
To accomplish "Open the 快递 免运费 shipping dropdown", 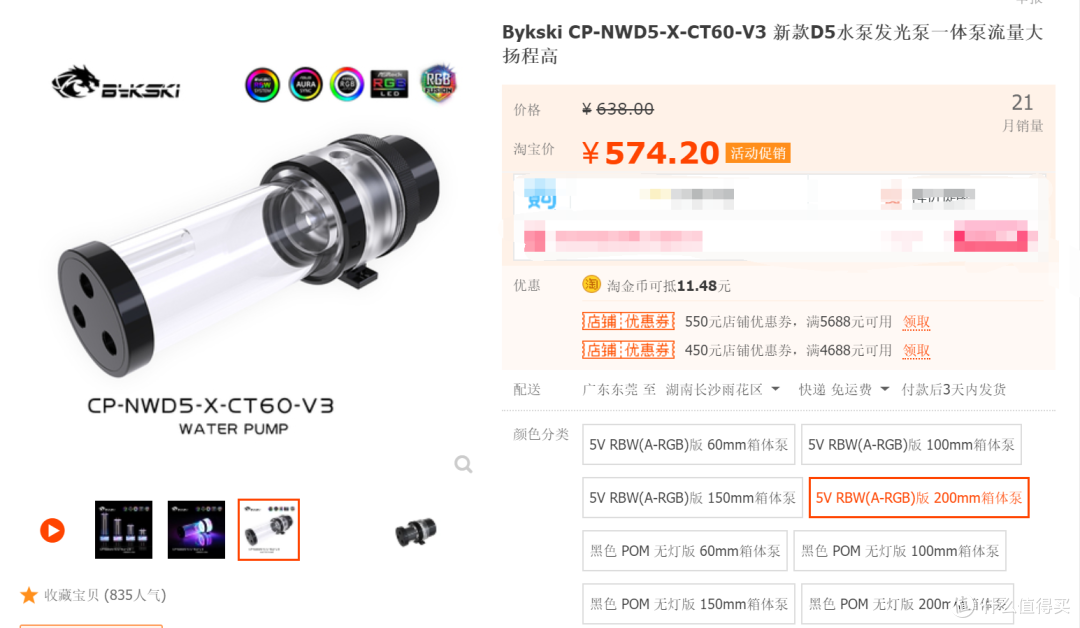I will point(844,390).
